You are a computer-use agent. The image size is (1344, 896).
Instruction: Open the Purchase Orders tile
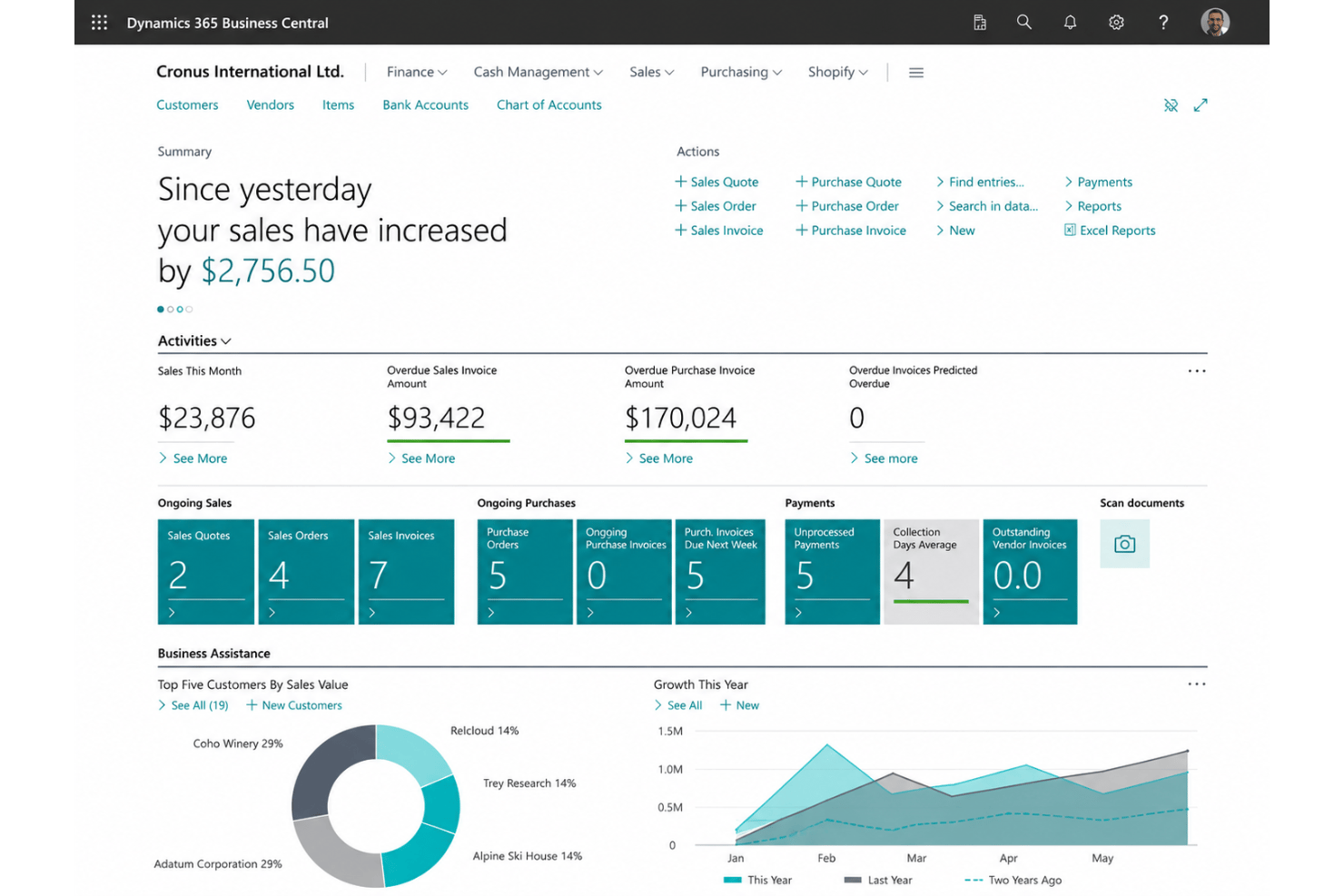click(525, 571)
